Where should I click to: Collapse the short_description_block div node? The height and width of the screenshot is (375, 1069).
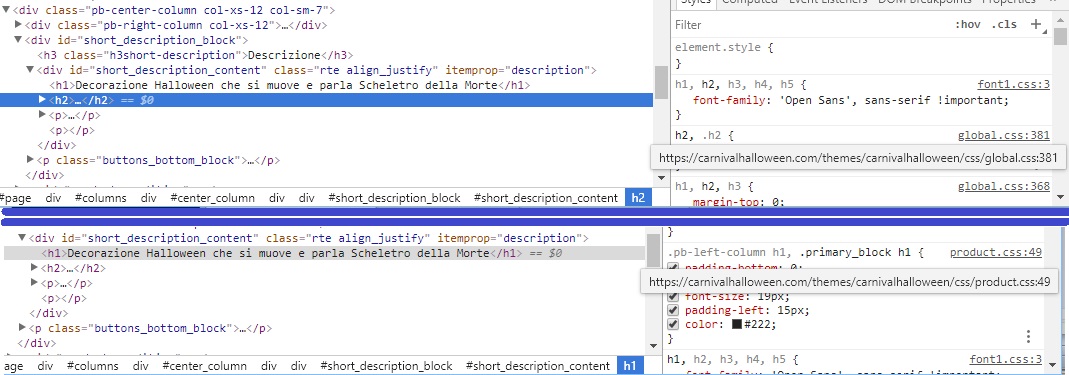pyautogui.click(x=18, y=40)
